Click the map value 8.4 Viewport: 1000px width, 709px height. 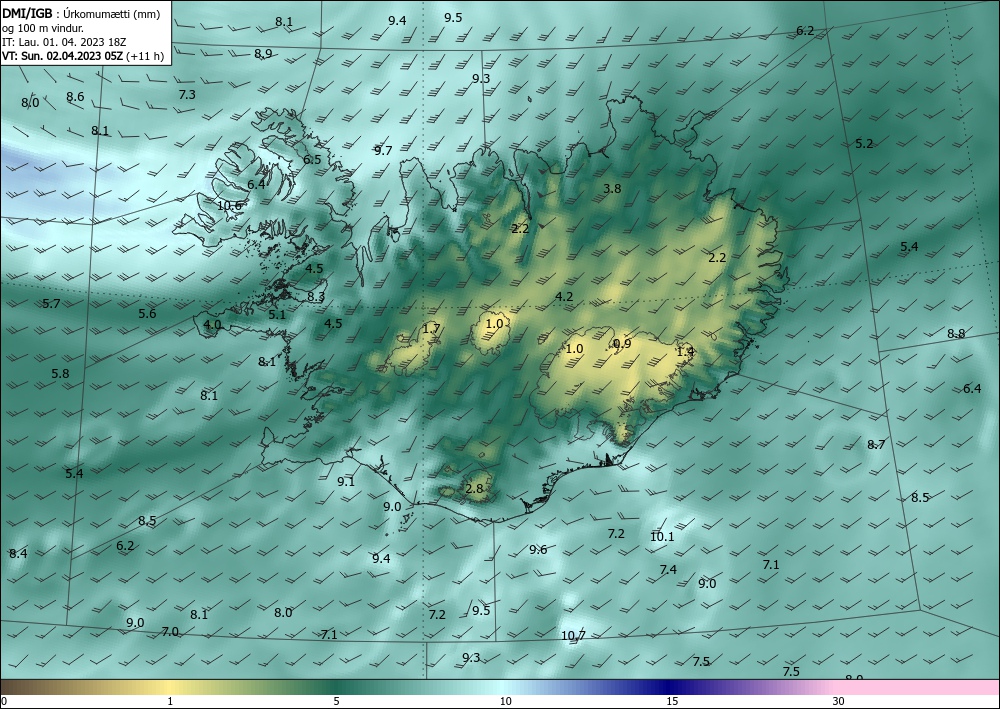click(x=18, y=553)
